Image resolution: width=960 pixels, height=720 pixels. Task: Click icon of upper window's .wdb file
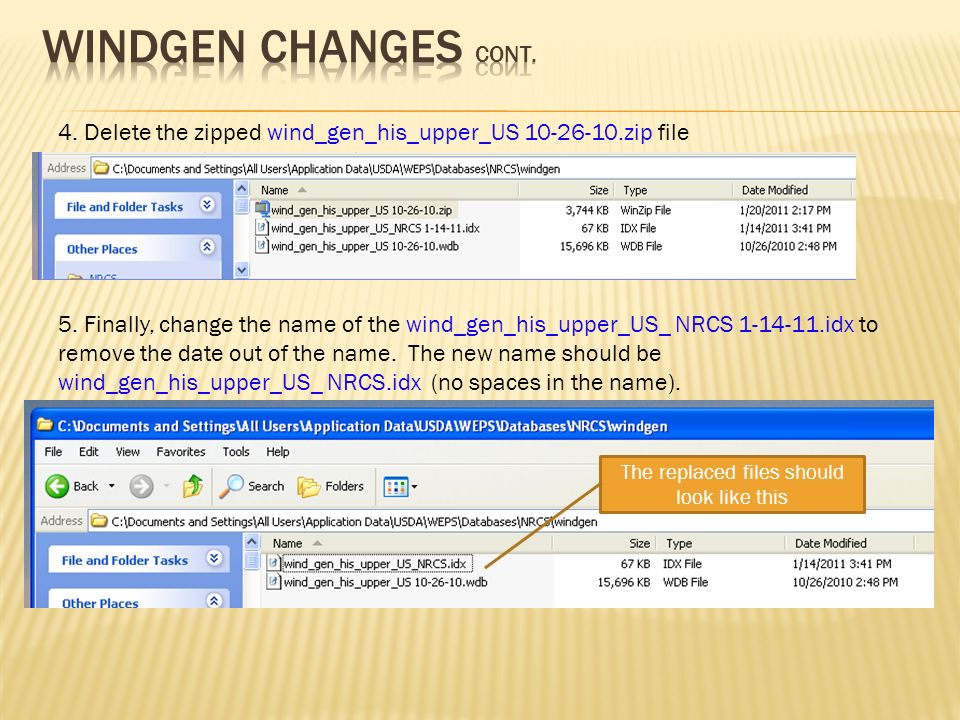(x=262, y=246)
